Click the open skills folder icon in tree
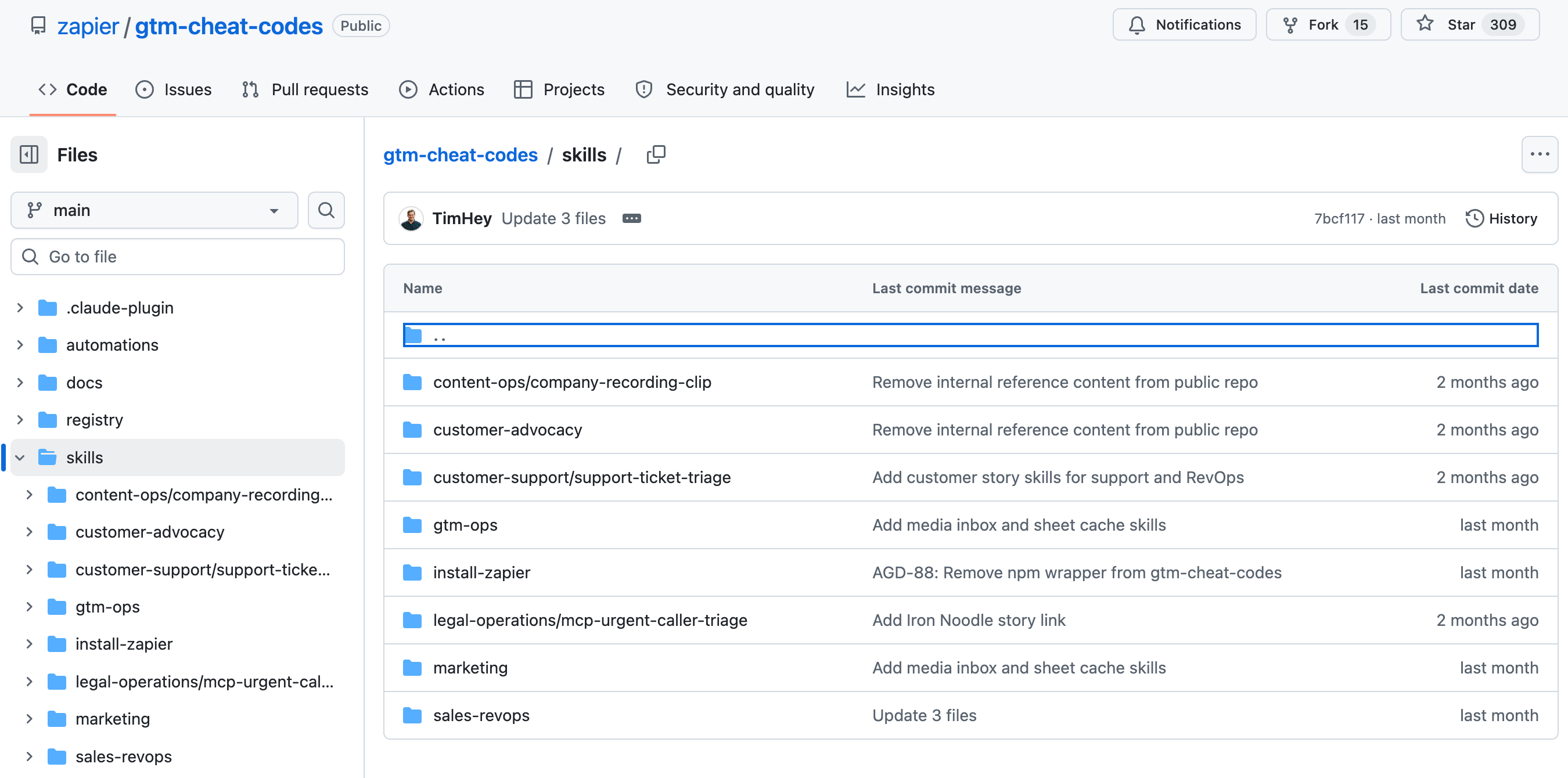1568x778 pixels. coord(48,457)
